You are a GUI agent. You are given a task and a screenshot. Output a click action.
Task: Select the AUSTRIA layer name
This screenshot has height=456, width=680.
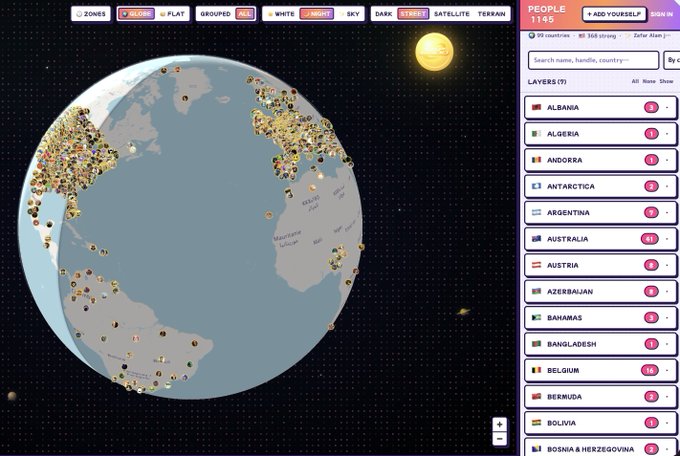562,265
